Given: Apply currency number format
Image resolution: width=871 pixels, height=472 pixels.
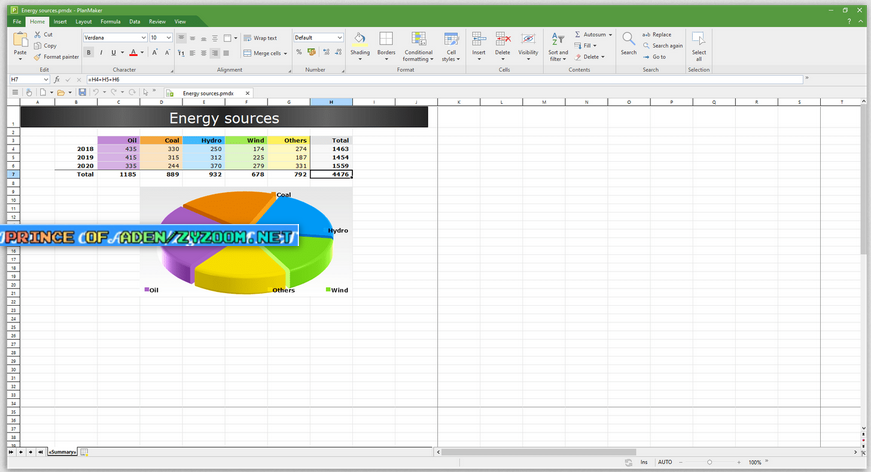Looking at the screenshot, I should pos(311,52).
